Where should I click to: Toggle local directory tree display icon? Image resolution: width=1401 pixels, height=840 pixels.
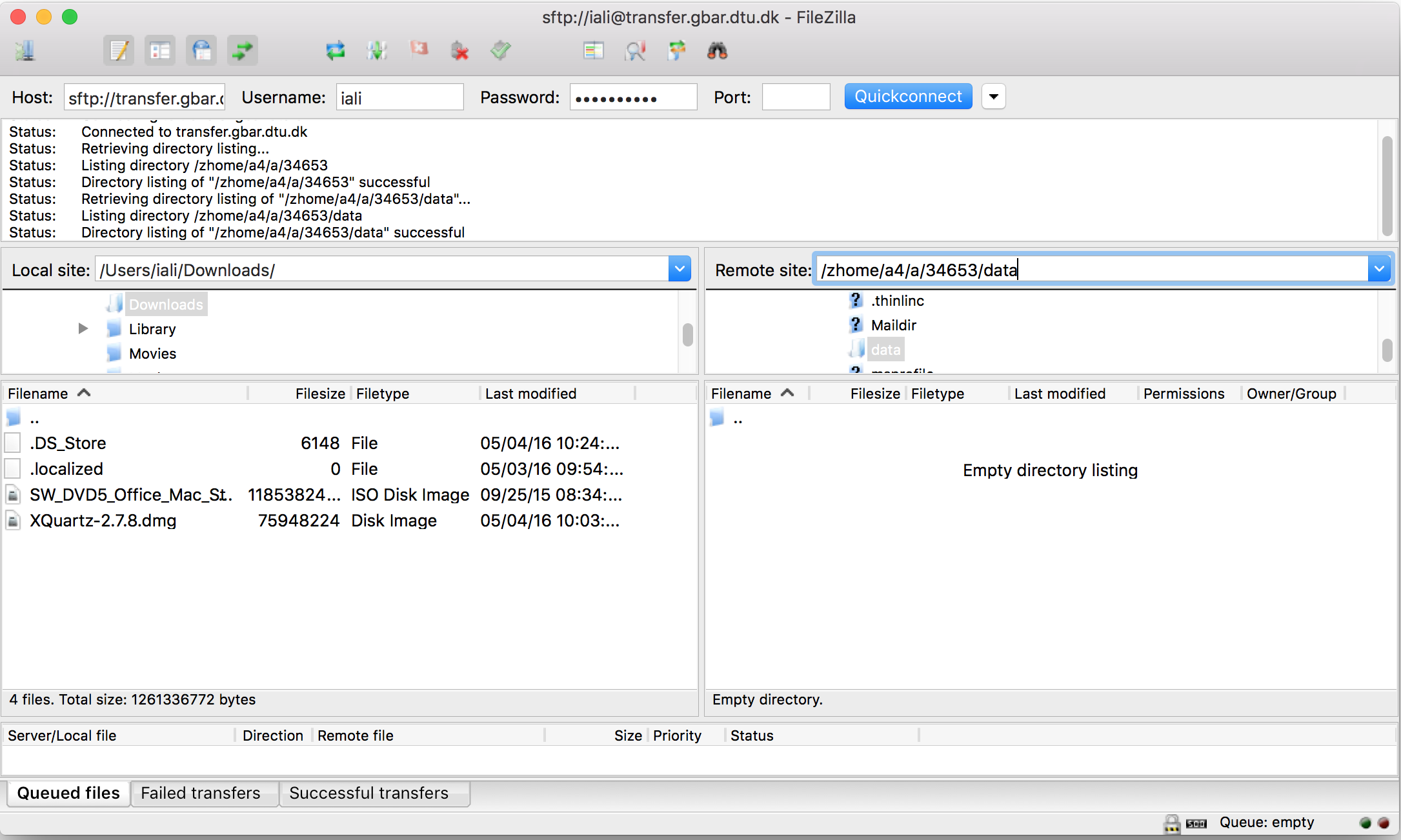coord(160,50)
